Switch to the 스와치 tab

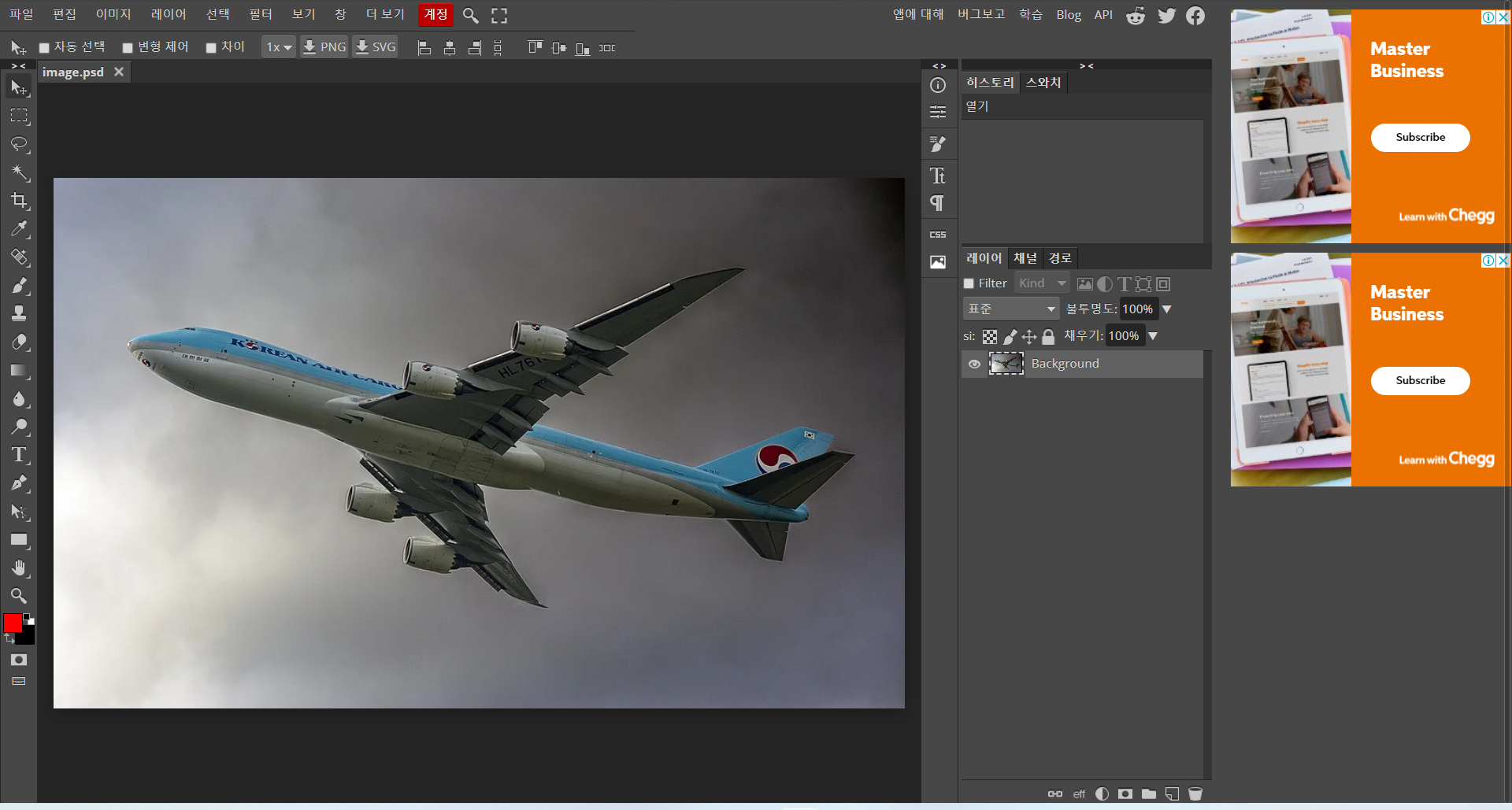(1043, 83)
